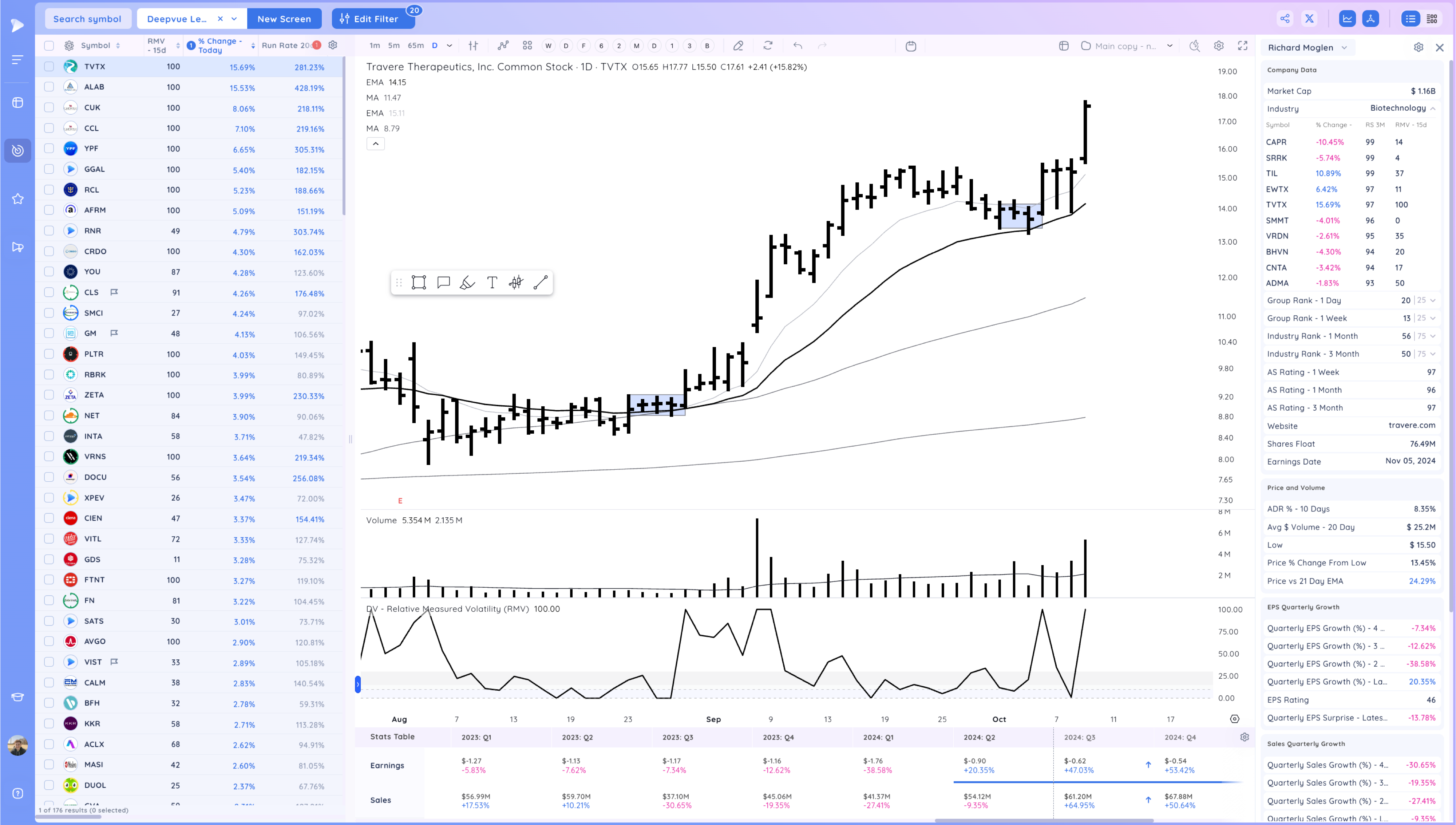Expand the Richard Moglen panel dropdown
Viewport: 1456px width, 825px height.
(x=1345, y=48)
